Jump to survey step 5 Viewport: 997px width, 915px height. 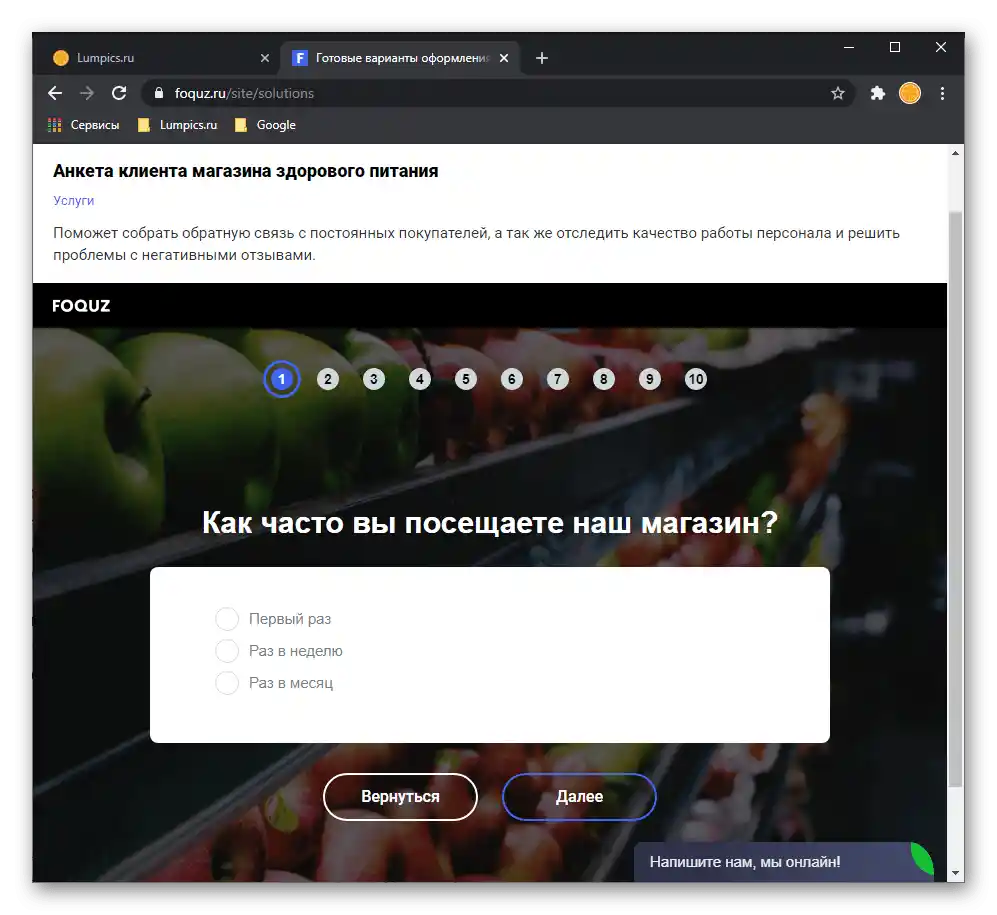(x=465, y=380)
